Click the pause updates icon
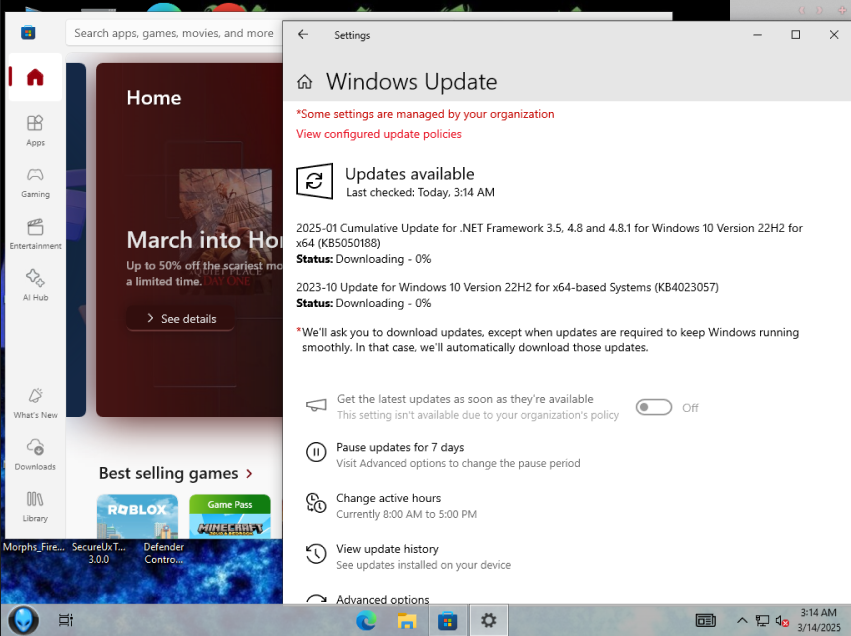 (x=316, y=451)
